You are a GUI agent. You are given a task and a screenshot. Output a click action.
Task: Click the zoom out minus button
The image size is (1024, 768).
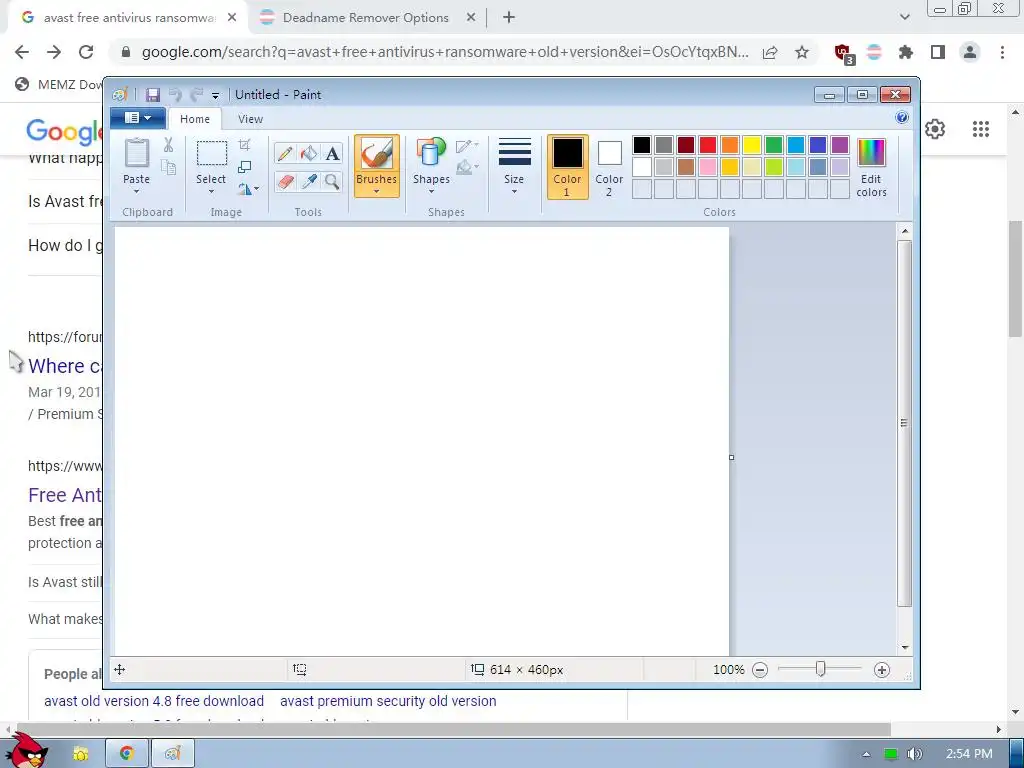[x=760, y=669]
